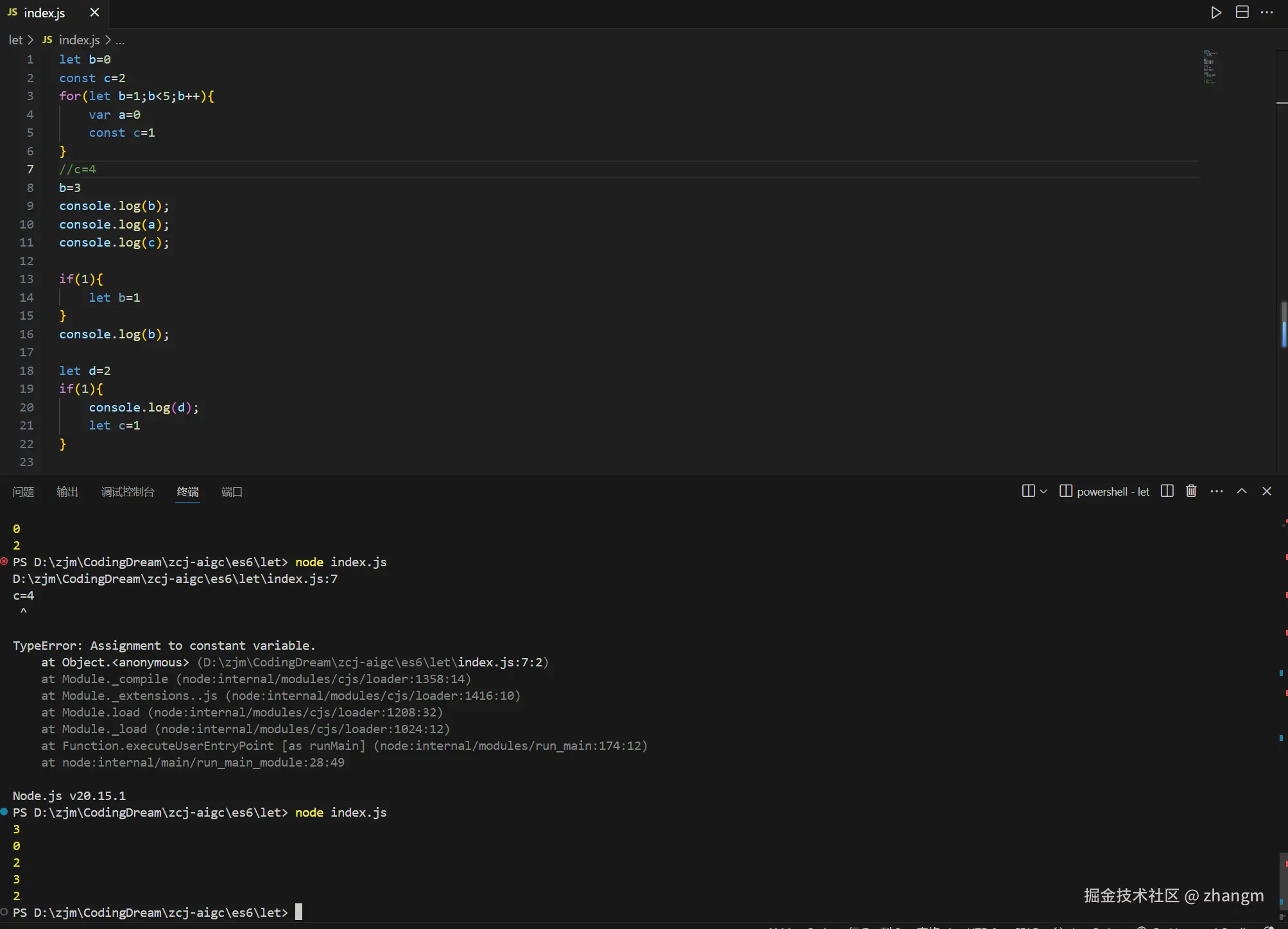Select the powershell - let terminal
Image resolution: width=1288 pixels, height=929 pixels.
tap(1104, 491)
